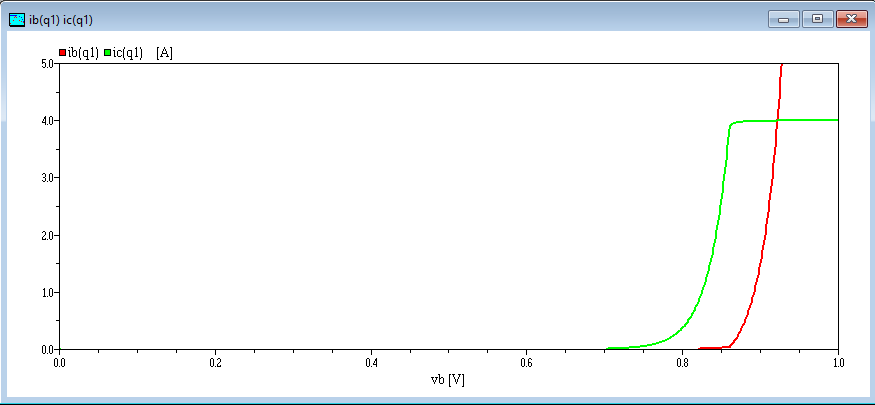
Task: Click the [A] unit label in legend
Action: click(164, 53)
